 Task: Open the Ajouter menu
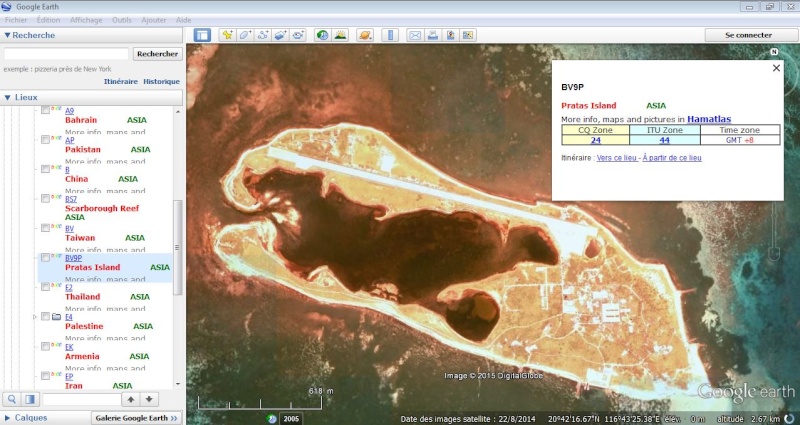pyautogui.click(x=154, y=20)
